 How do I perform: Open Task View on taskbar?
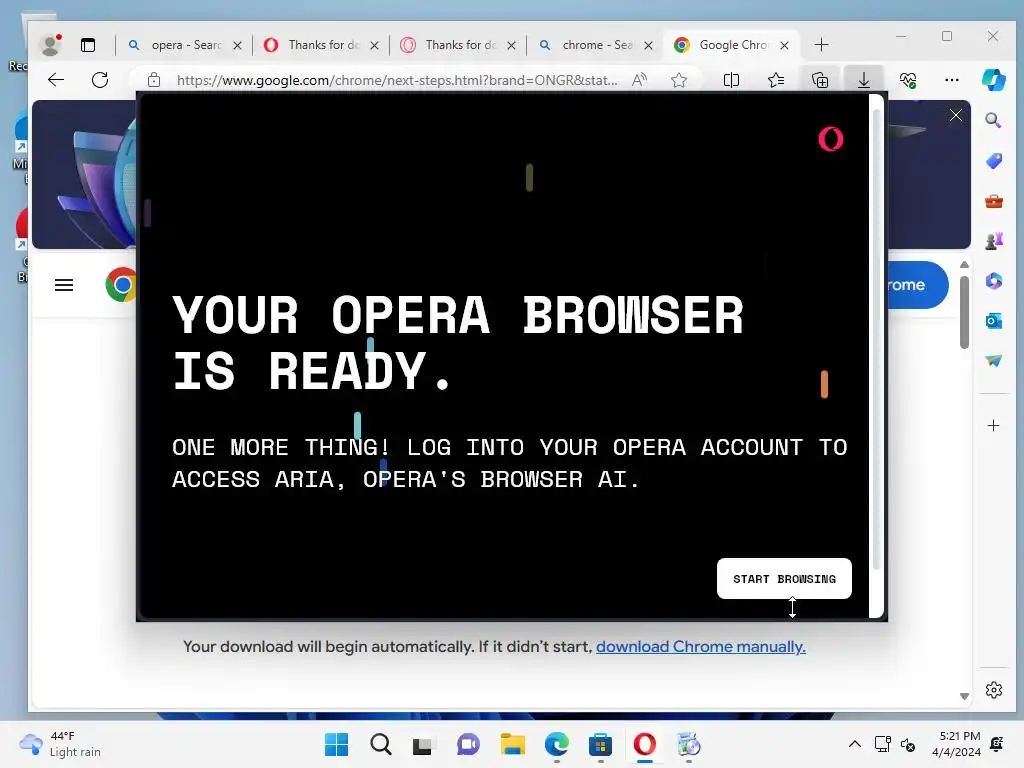[423, 744]
